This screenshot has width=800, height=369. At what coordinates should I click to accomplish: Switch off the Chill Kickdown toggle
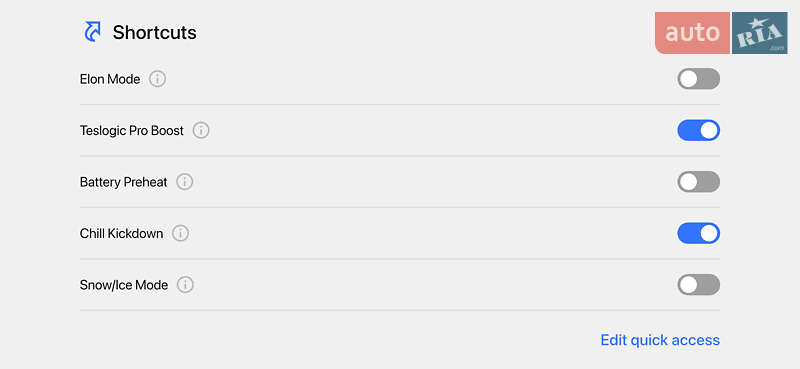[x=698, y=233]
